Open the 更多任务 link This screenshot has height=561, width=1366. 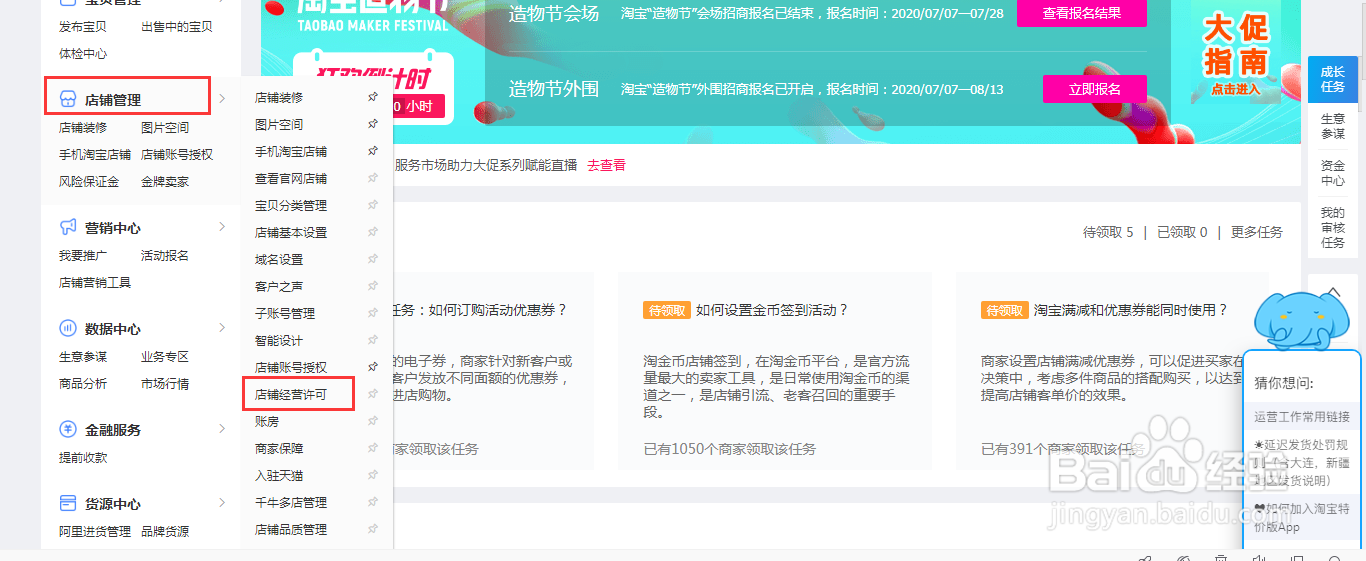[x=1256, y=232]
